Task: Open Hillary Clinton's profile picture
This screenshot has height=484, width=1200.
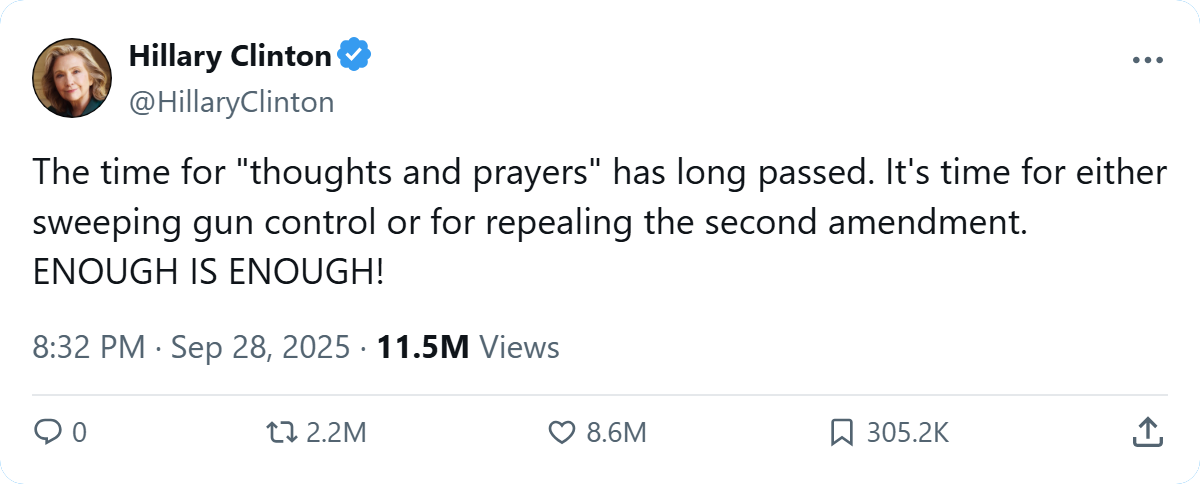Action: coord(72,79)
